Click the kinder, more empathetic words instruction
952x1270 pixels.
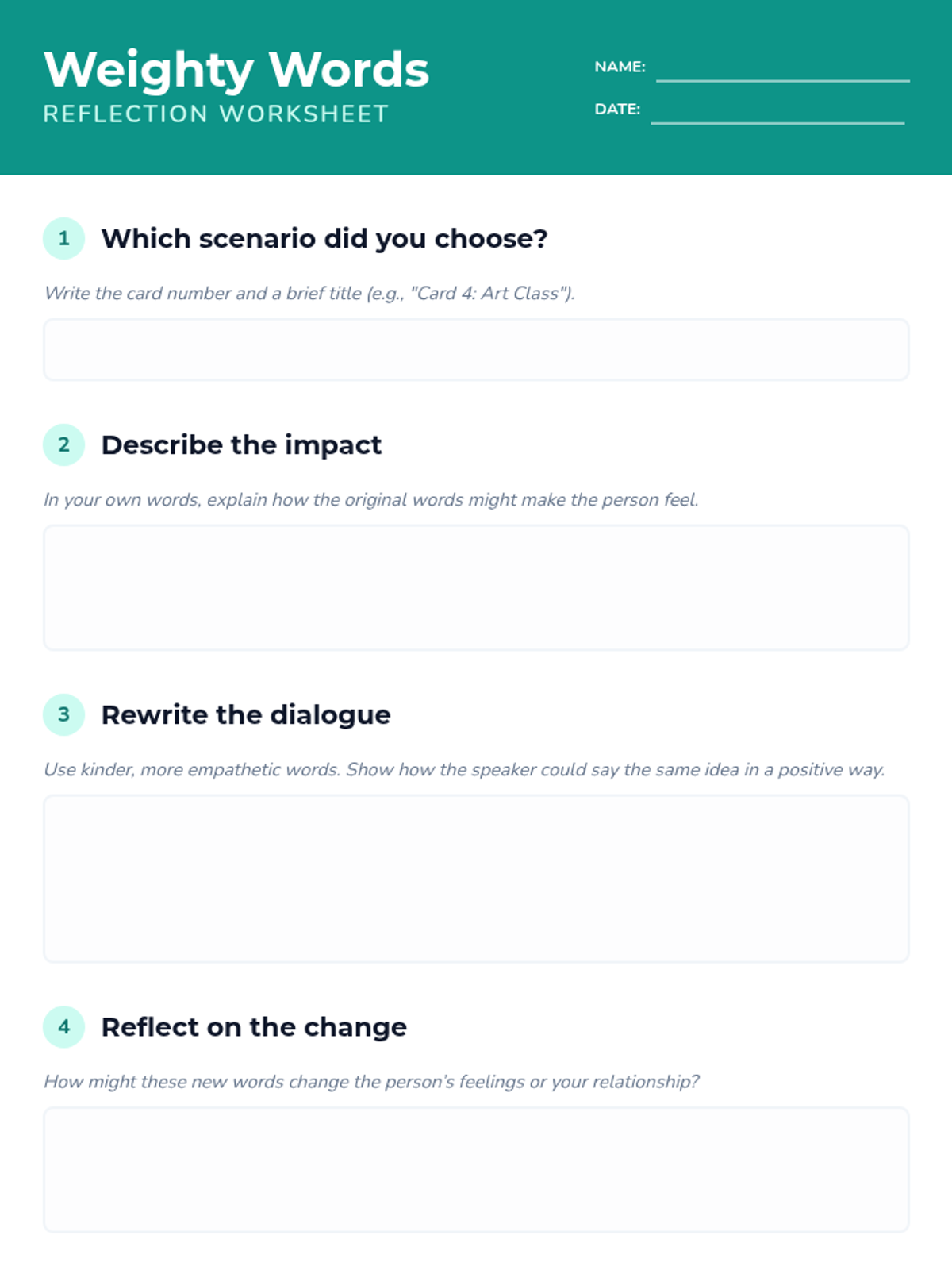[464, 769]
